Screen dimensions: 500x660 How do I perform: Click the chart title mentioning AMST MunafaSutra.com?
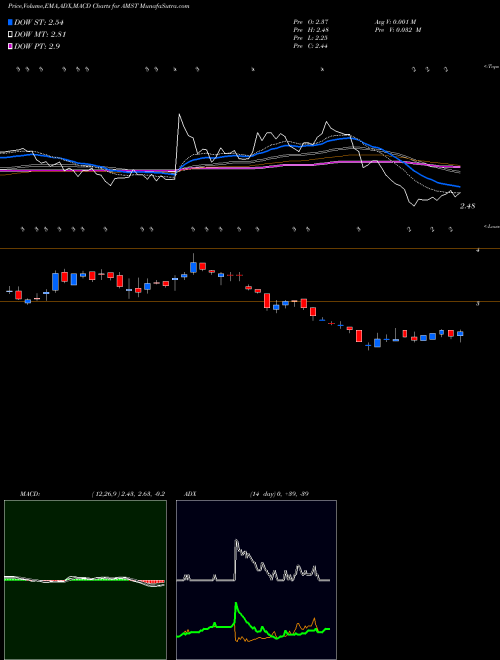point(98,6)
